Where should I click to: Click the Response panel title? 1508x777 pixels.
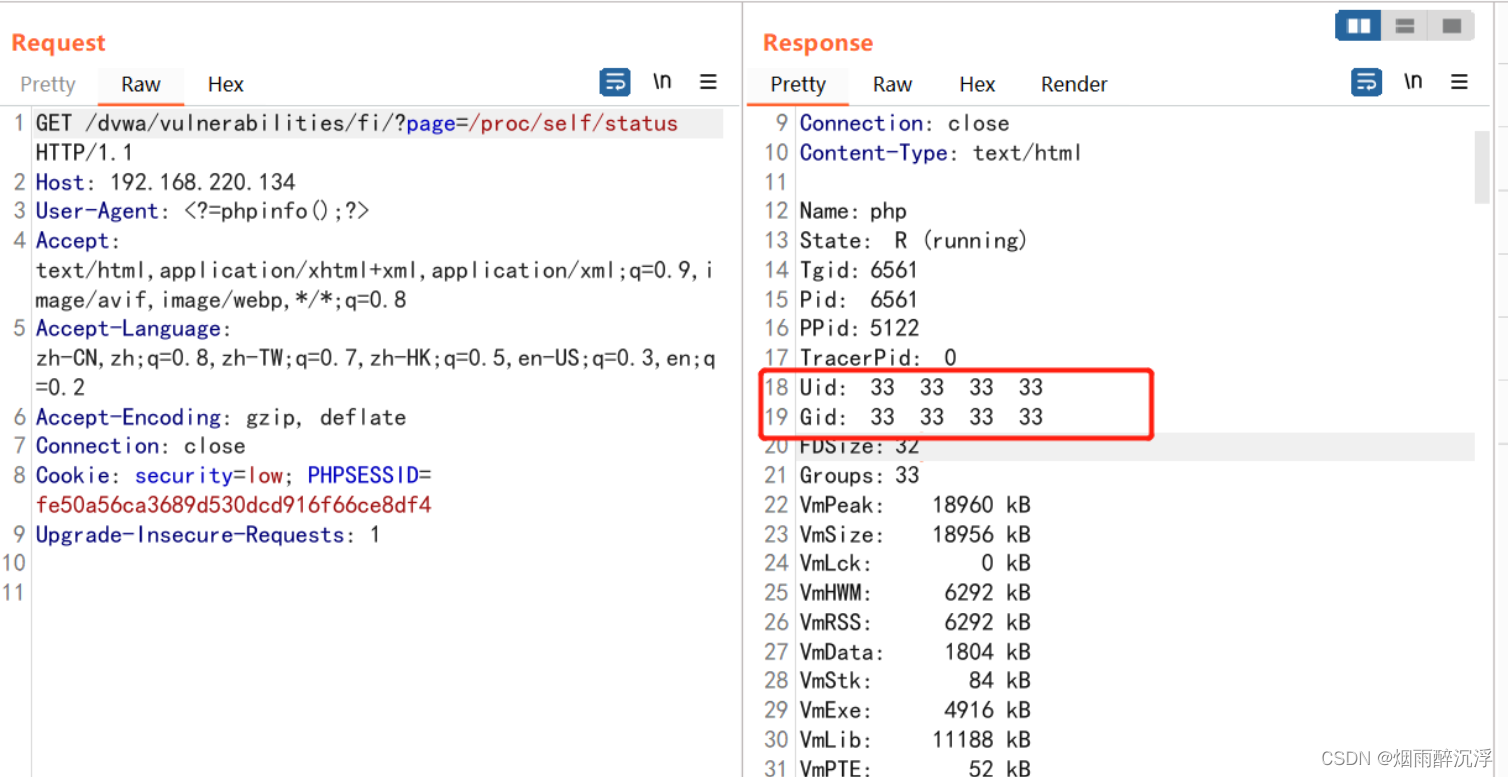[818, 43]
